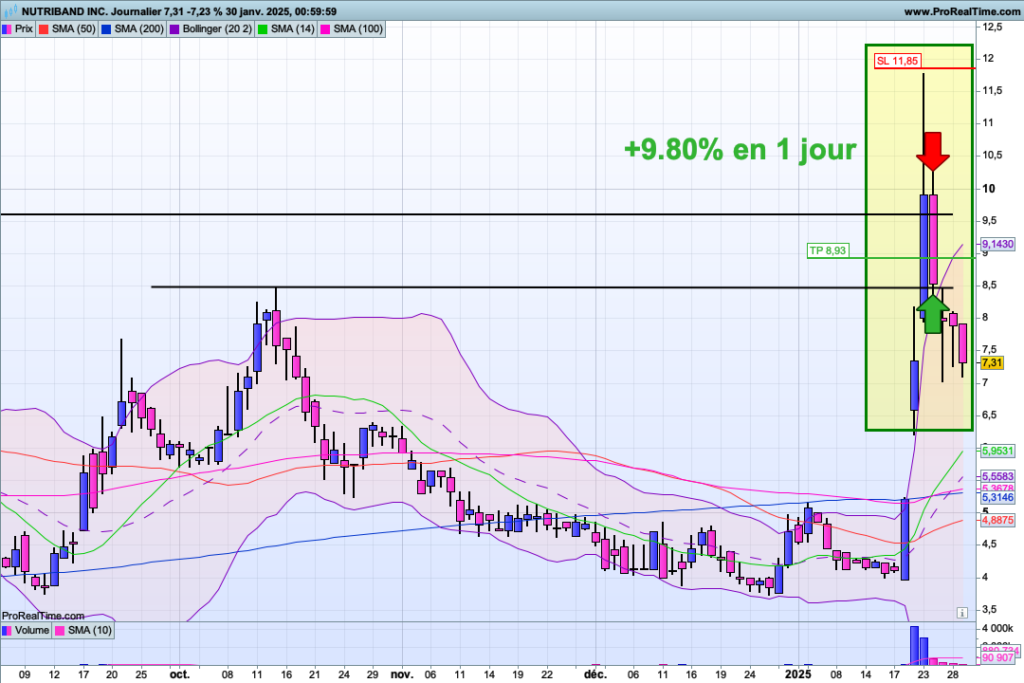Click the nov. label on the date axis
Image resolution: width=1024 pixels, height=683 pixels.
402,675
